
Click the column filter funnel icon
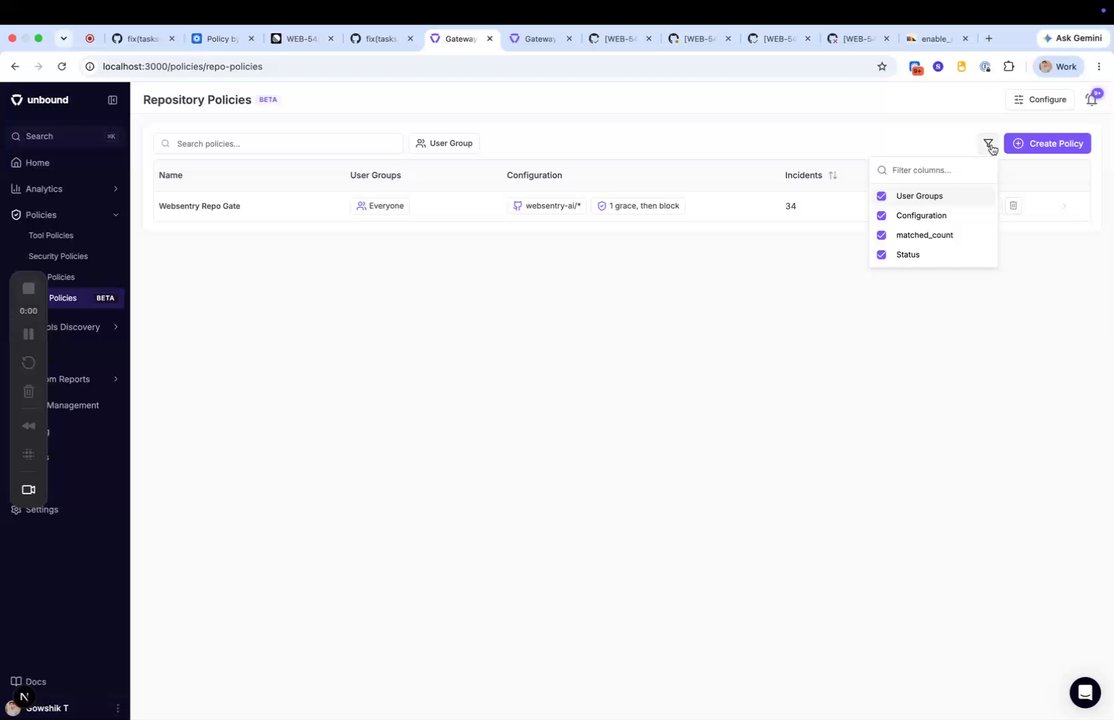(x=988, y=144)
